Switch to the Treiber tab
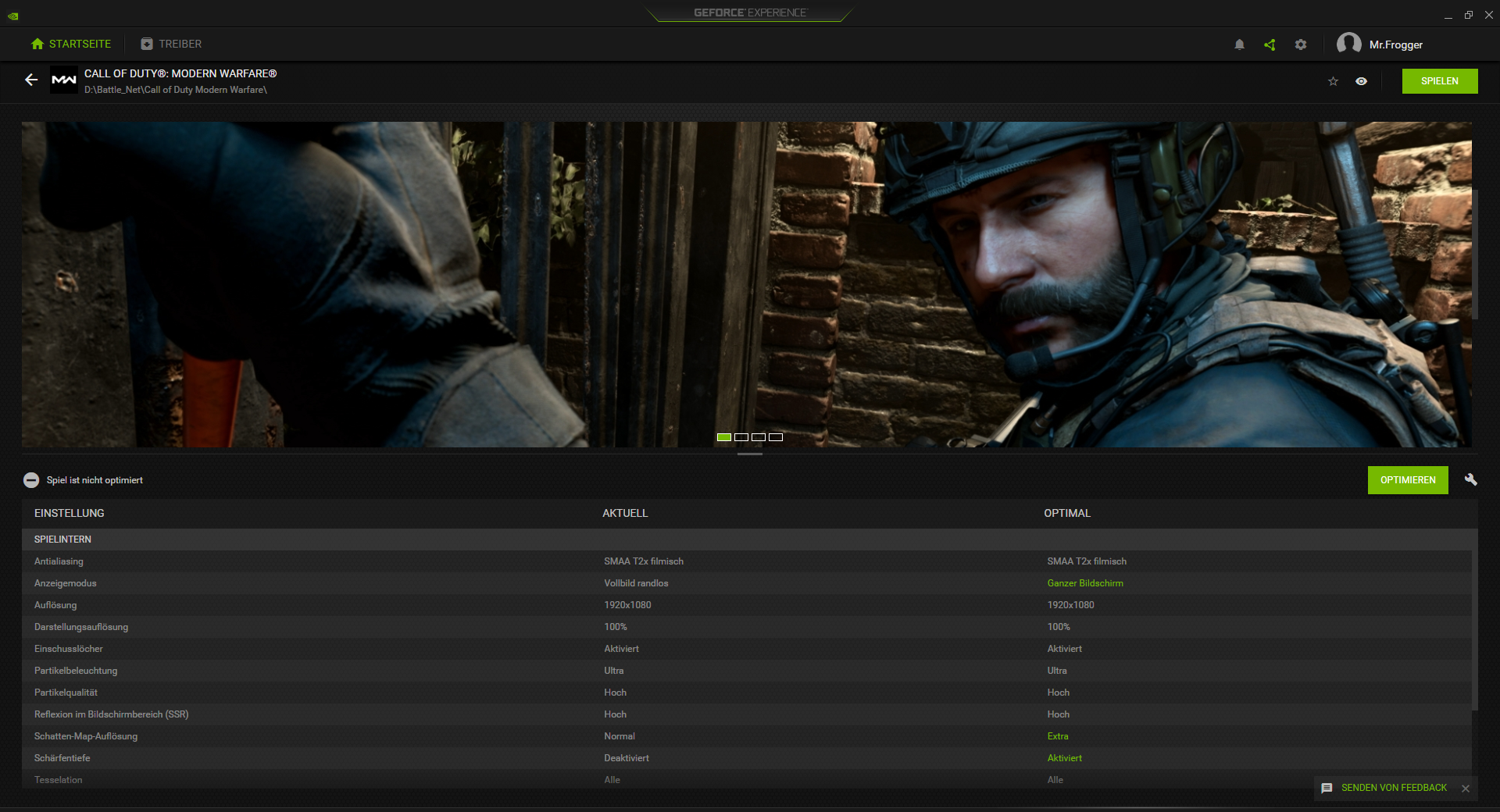 click(x=171, y=44)
